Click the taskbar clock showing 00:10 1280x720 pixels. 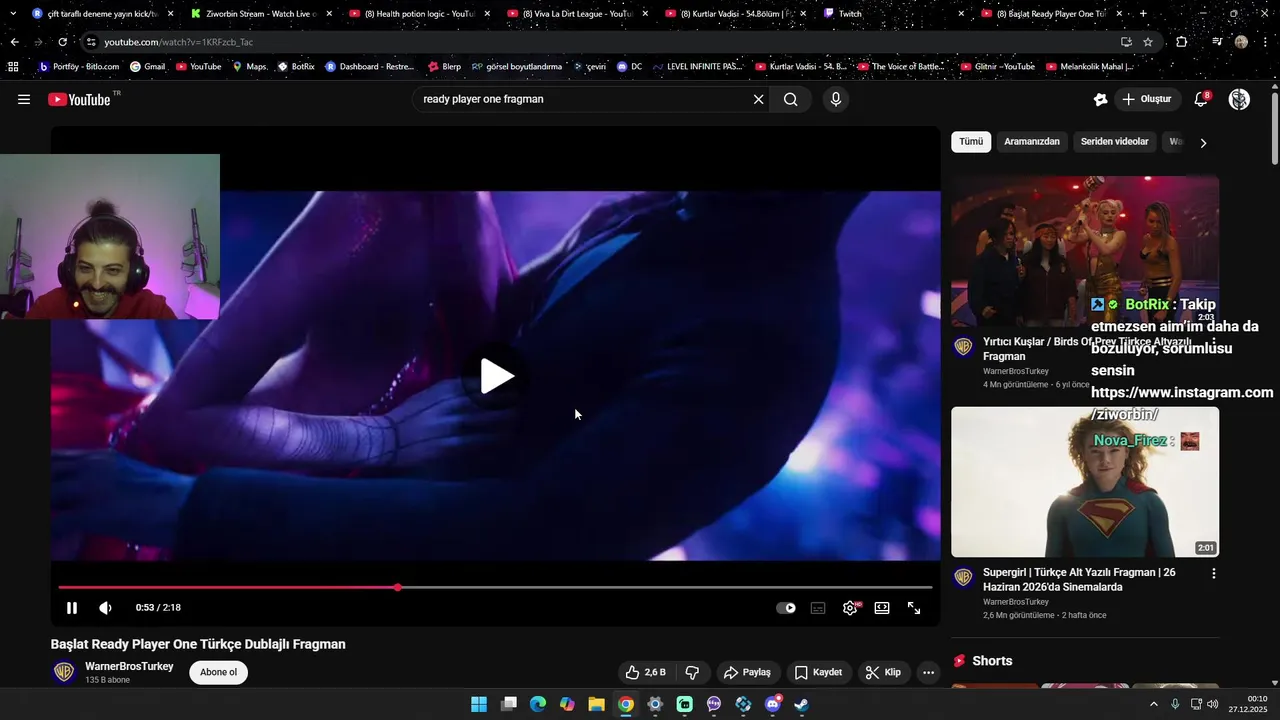click(1249, 704)
